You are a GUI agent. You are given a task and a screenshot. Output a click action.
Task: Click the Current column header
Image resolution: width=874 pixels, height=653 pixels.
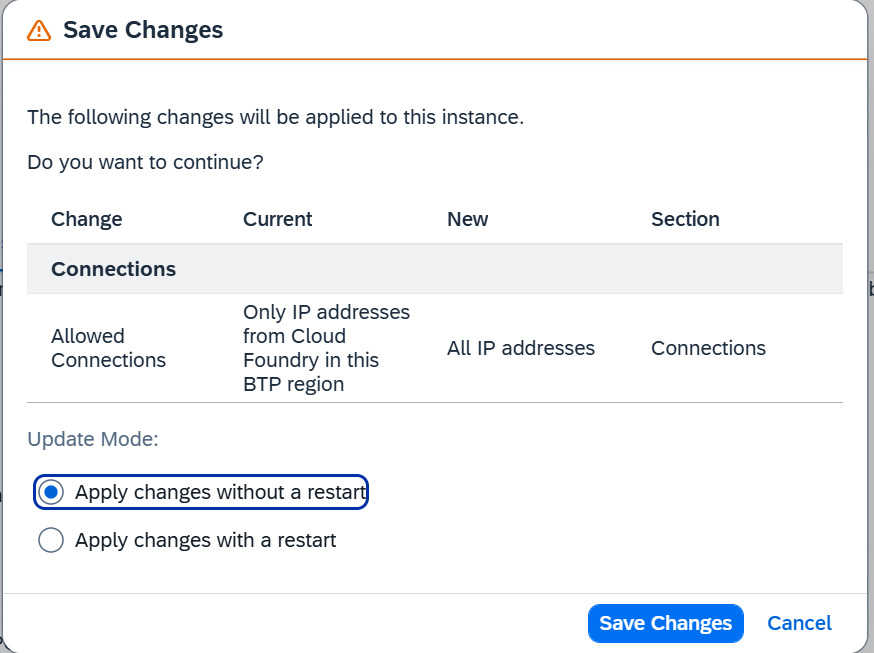278,219
